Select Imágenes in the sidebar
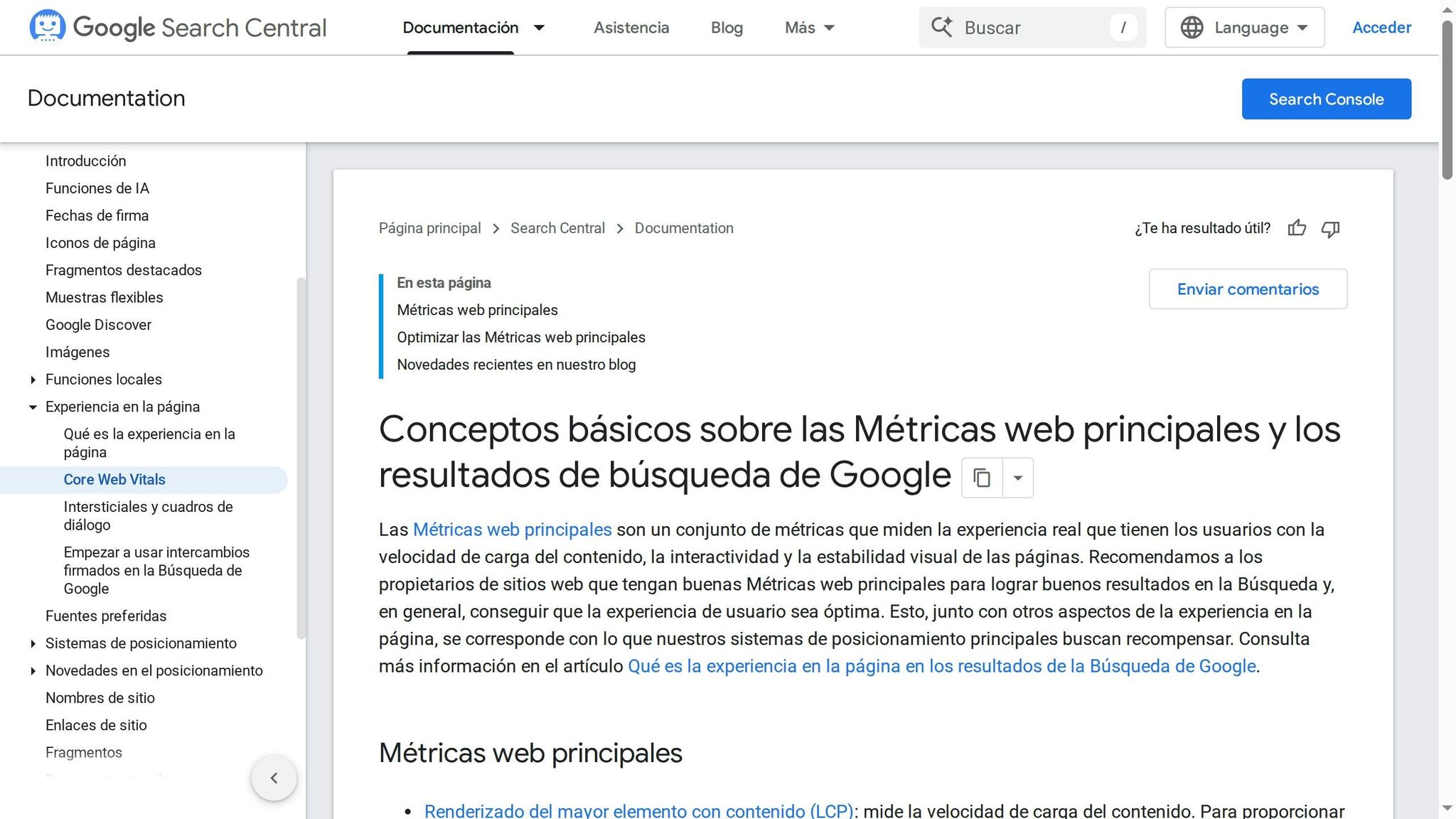The height and width of the screenshot is (819, 1456). (x=77, y=352)
